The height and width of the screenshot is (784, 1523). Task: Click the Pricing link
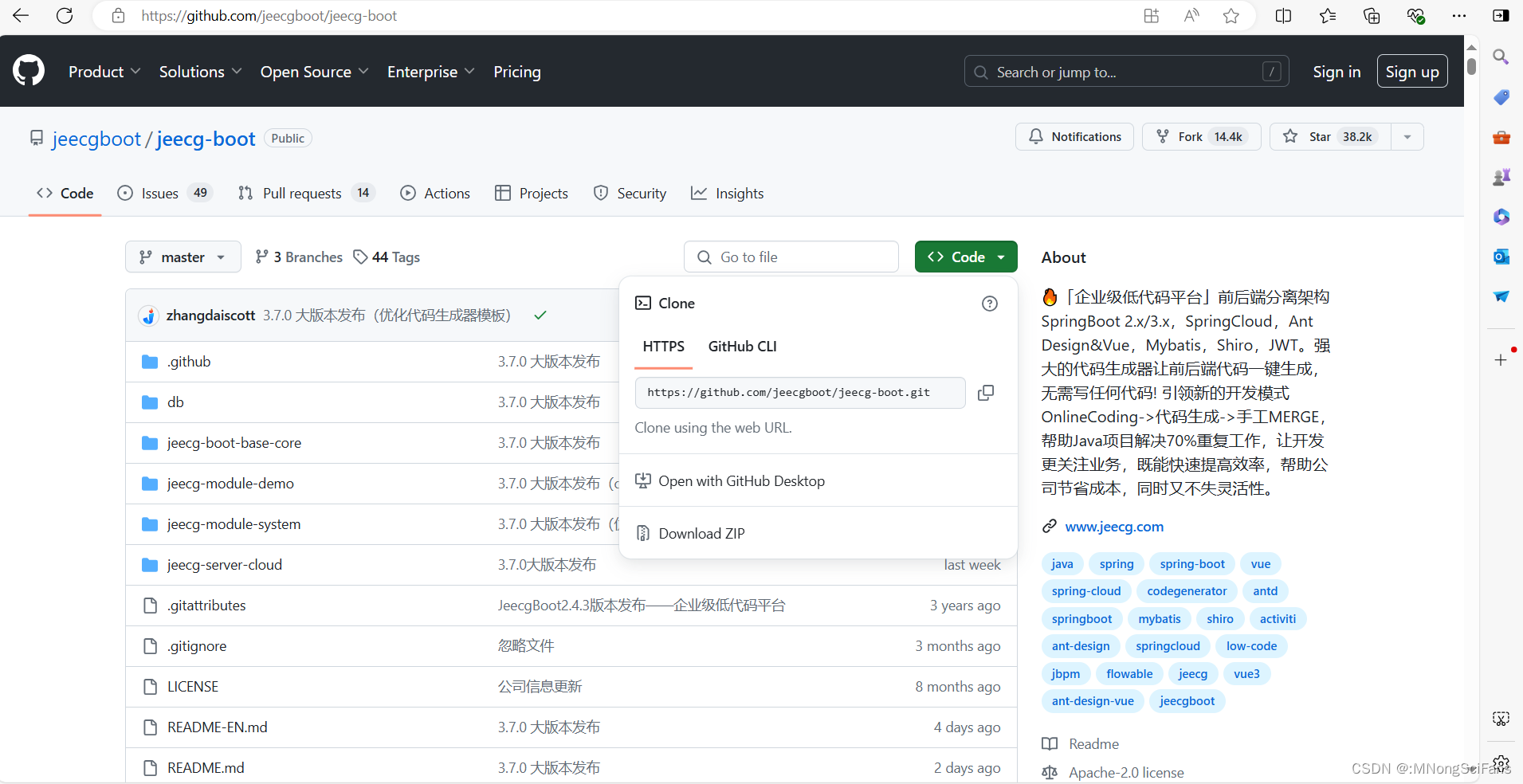pyautogui.click(x=516, y=72)
